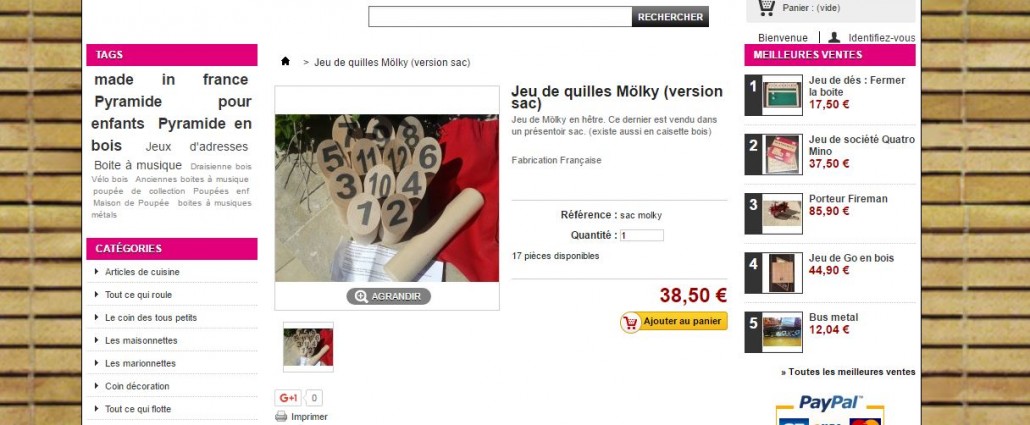Click the user icon beside Identifiez-vous

pos(834,37)
